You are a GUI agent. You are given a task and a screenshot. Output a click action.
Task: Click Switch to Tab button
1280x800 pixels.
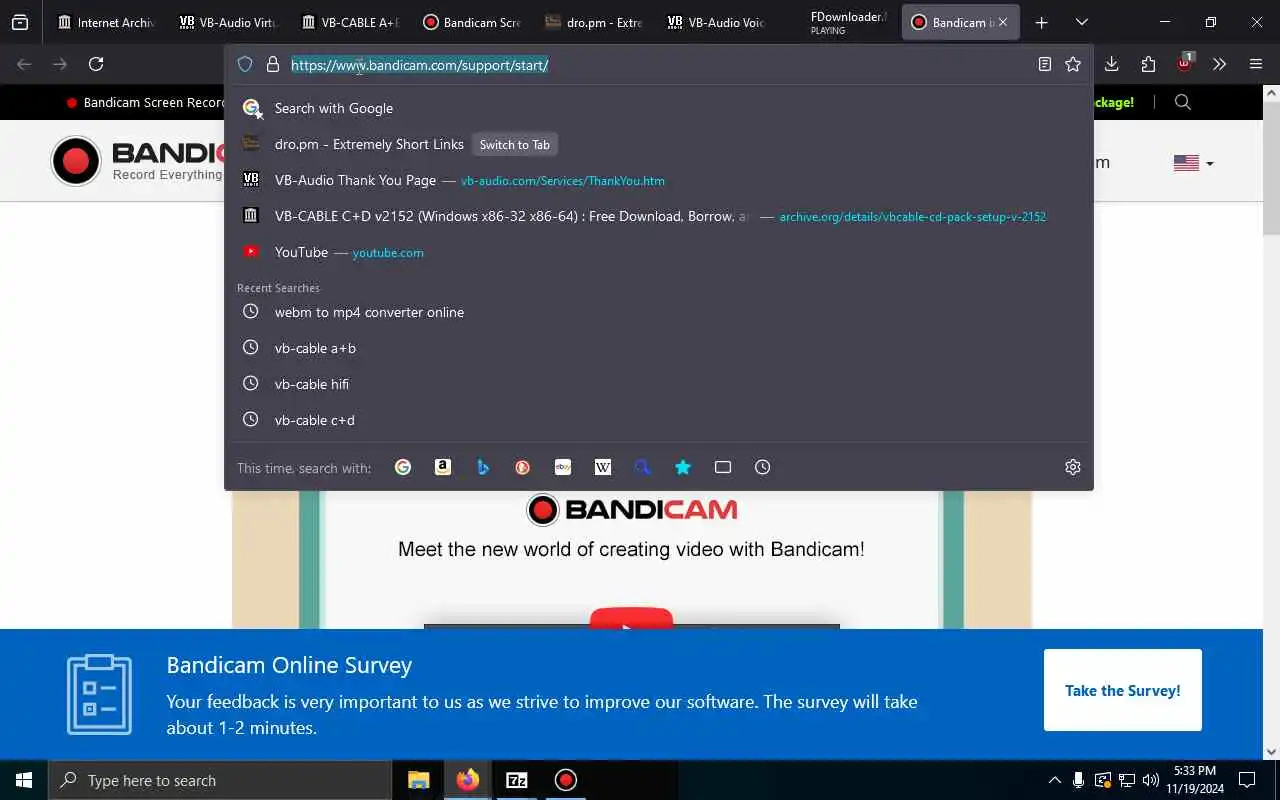click(x=514, y=144)
